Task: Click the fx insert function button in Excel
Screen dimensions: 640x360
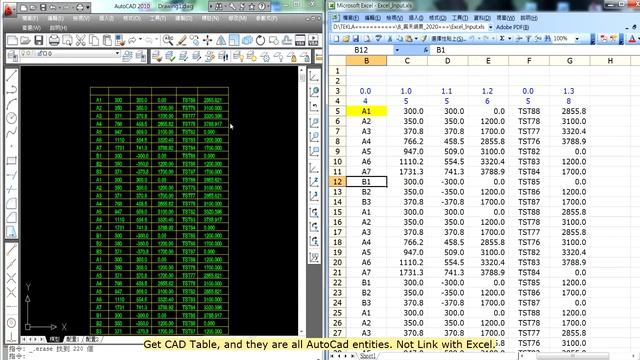Action: pyautogui.click(x=425, y=50)
